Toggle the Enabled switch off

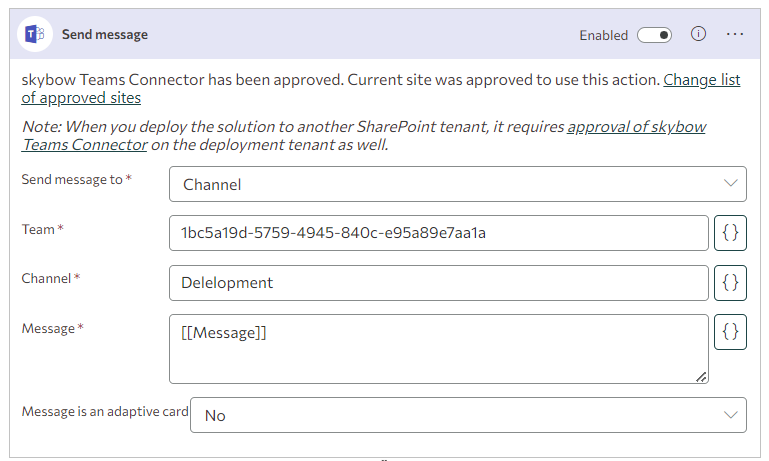click(x=654, y=35)
